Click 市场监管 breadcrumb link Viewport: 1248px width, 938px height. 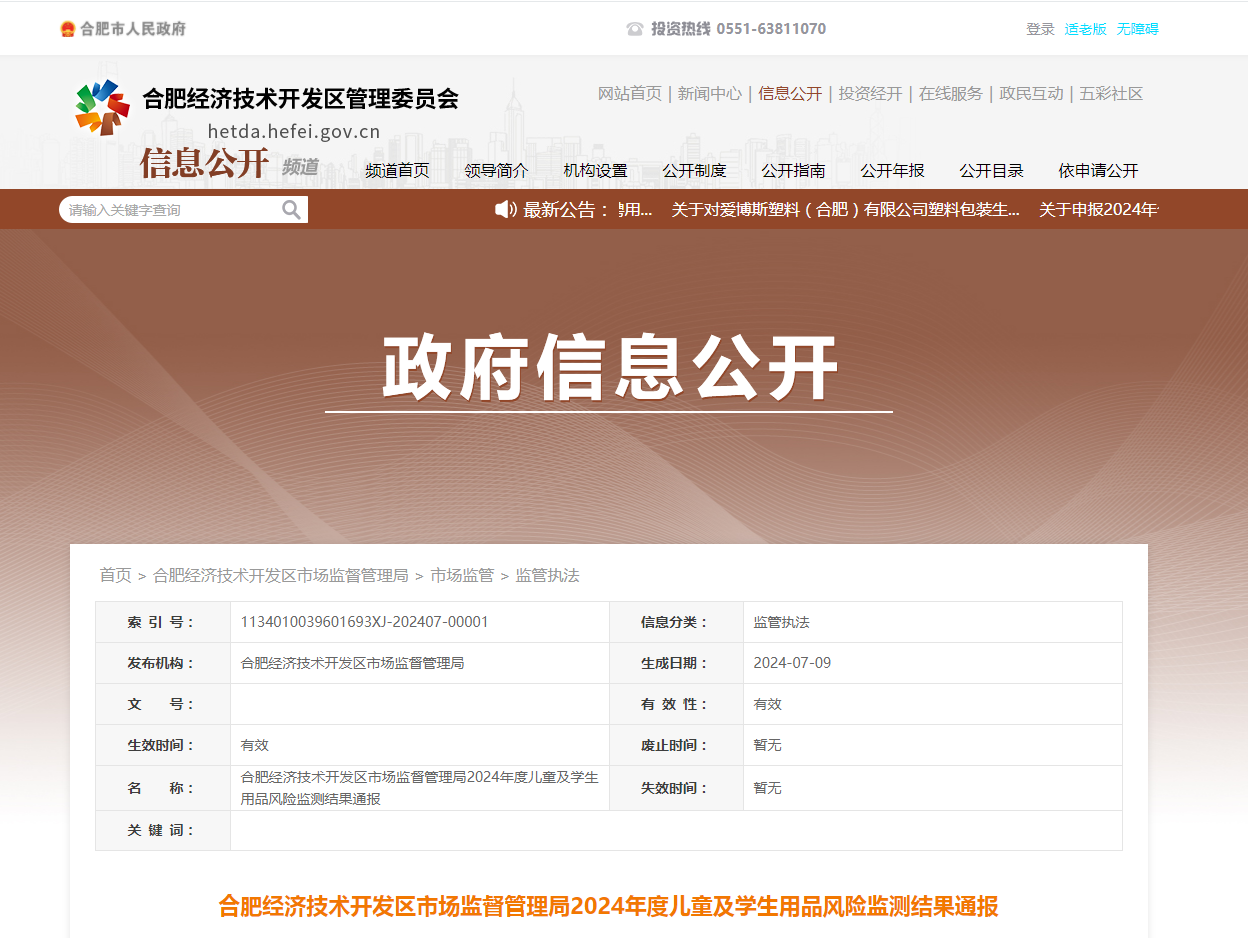pyautogui.click(x=462, y=575)
